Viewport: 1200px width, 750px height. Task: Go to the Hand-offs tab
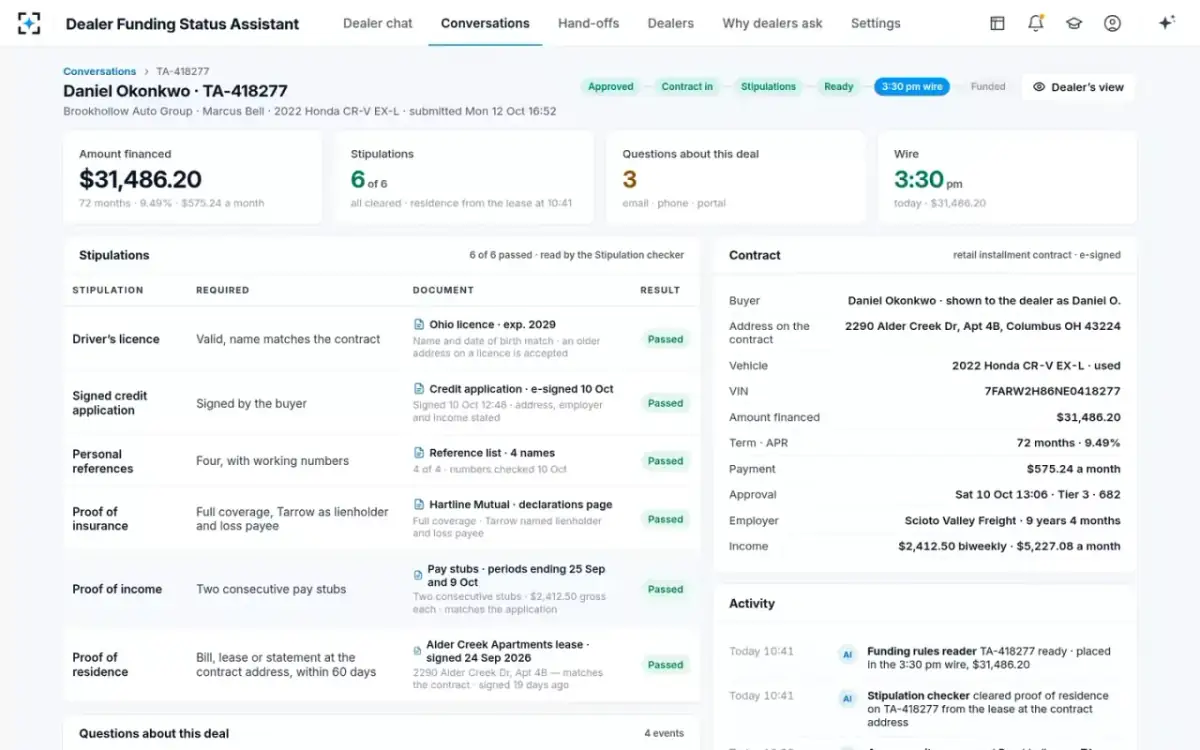pos(589,23)
